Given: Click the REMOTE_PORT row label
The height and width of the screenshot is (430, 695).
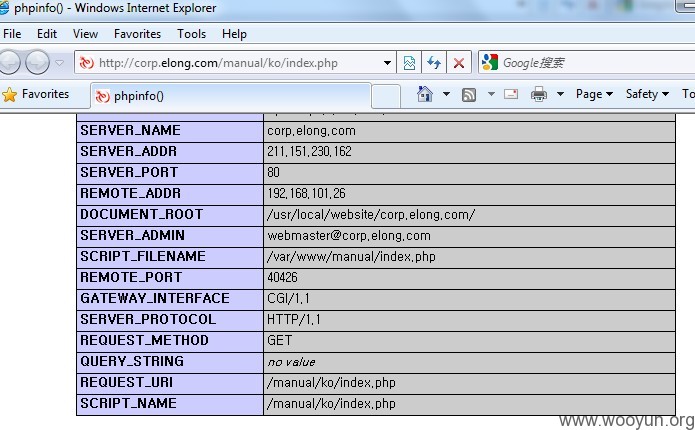Looking at the screenshot, I should 131,277.
